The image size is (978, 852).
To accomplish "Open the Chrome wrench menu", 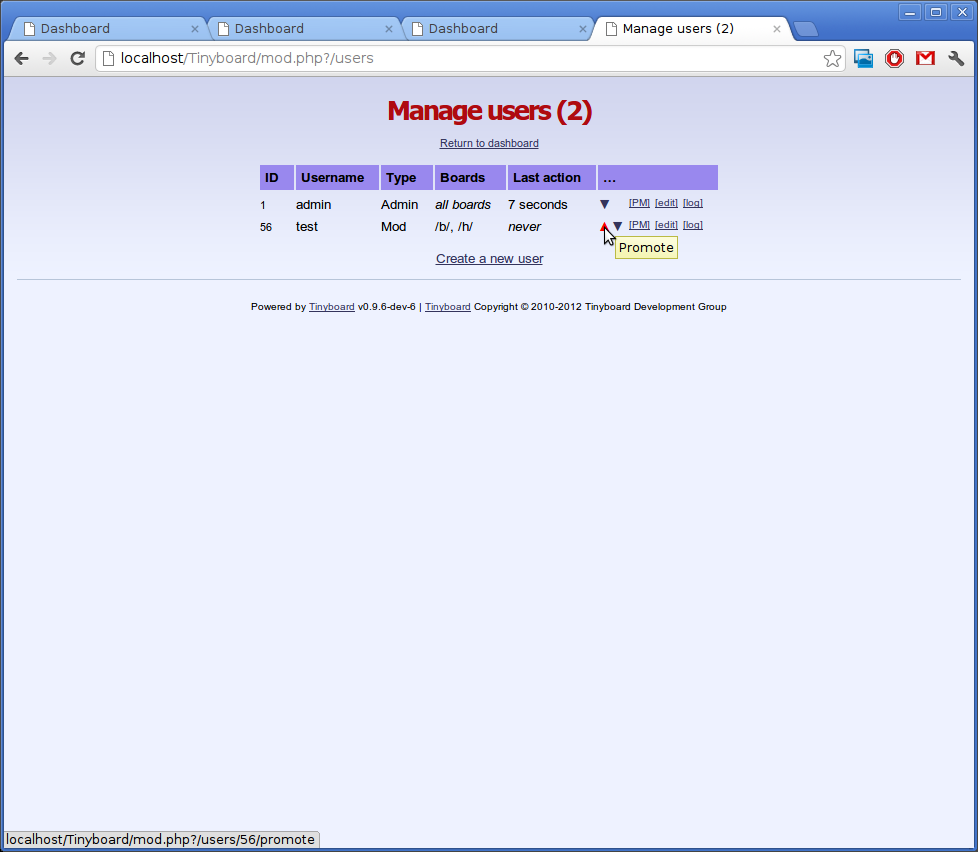I will [956, 59].
